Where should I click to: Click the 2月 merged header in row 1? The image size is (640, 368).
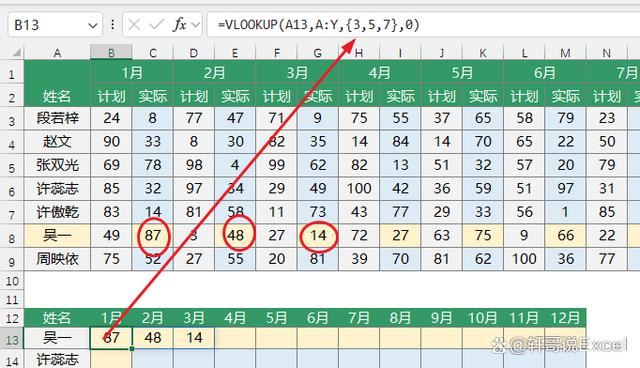214,73
